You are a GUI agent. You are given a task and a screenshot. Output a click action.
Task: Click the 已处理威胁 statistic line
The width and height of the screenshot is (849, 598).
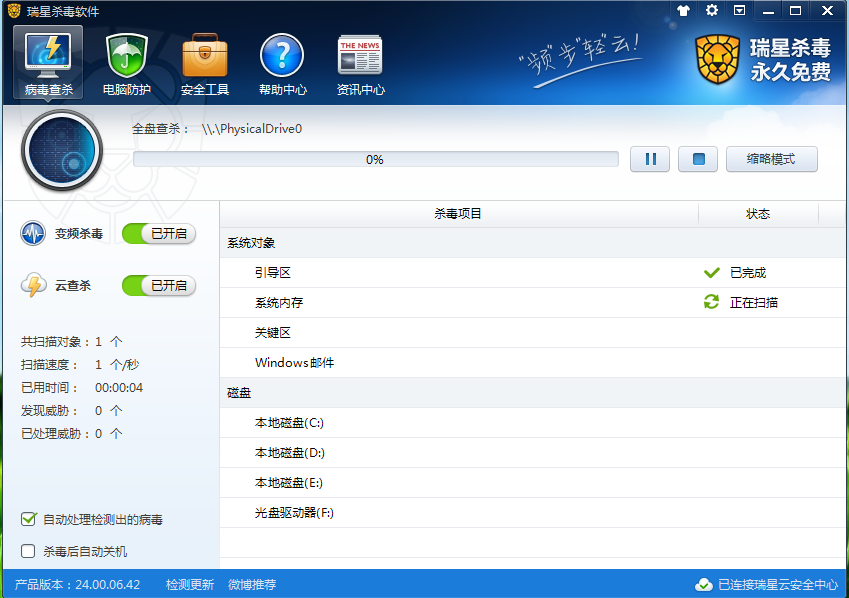tap(71, 433)
